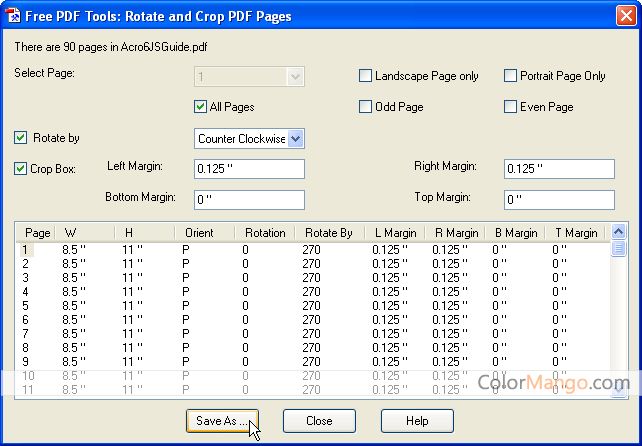Image resolution: width=642 pixels, height=446 pixels.
Task: Open the Counter Clockwise rotation dropdown
Action: 295,139
